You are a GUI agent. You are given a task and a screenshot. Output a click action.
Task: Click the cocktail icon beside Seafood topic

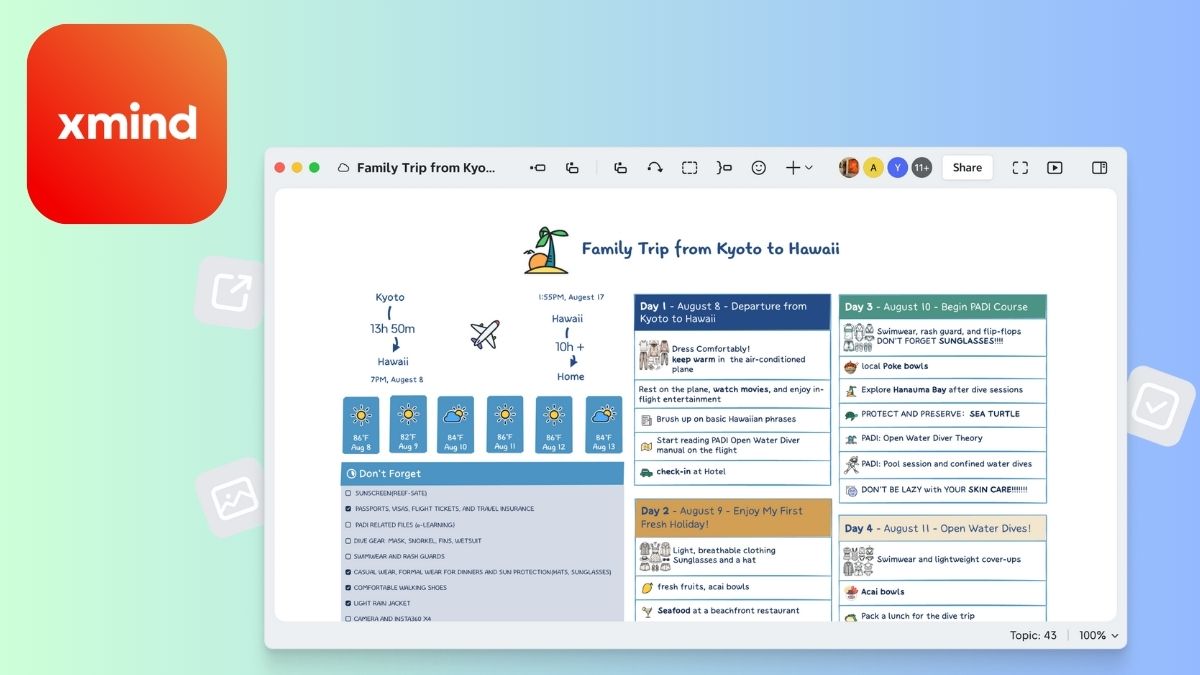(646, 611)
